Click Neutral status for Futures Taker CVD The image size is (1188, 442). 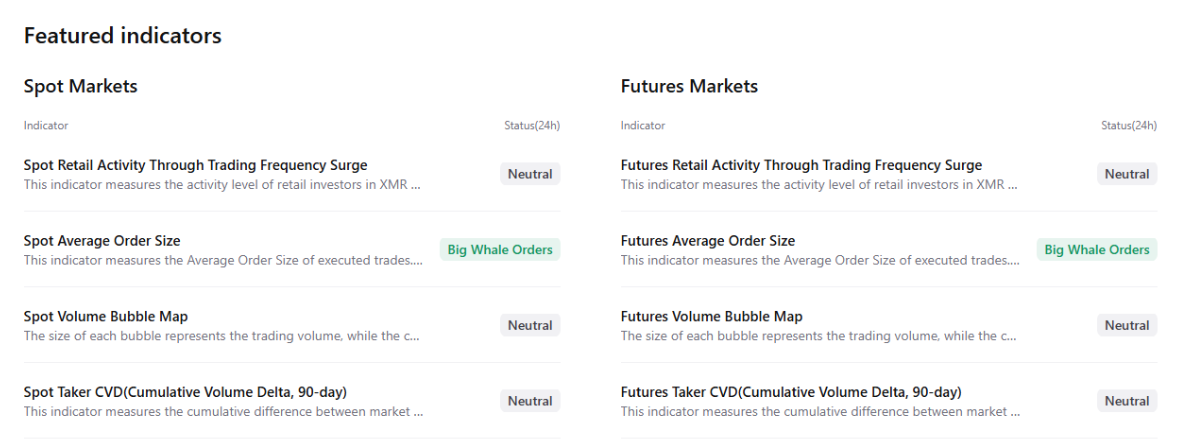click(x=1127, y=401)
